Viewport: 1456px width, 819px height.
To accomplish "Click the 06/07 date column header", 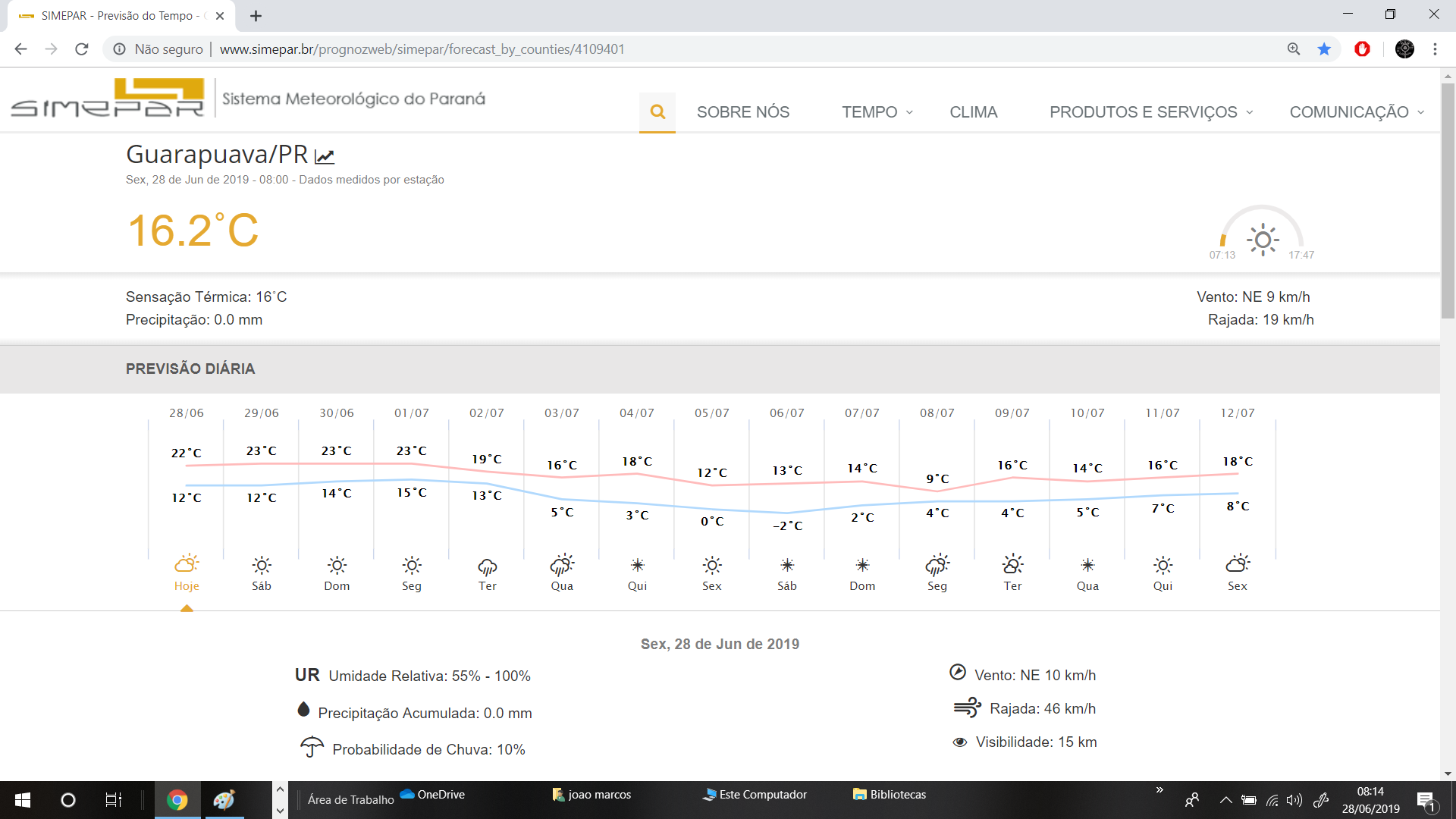I will tap(787, 413).
